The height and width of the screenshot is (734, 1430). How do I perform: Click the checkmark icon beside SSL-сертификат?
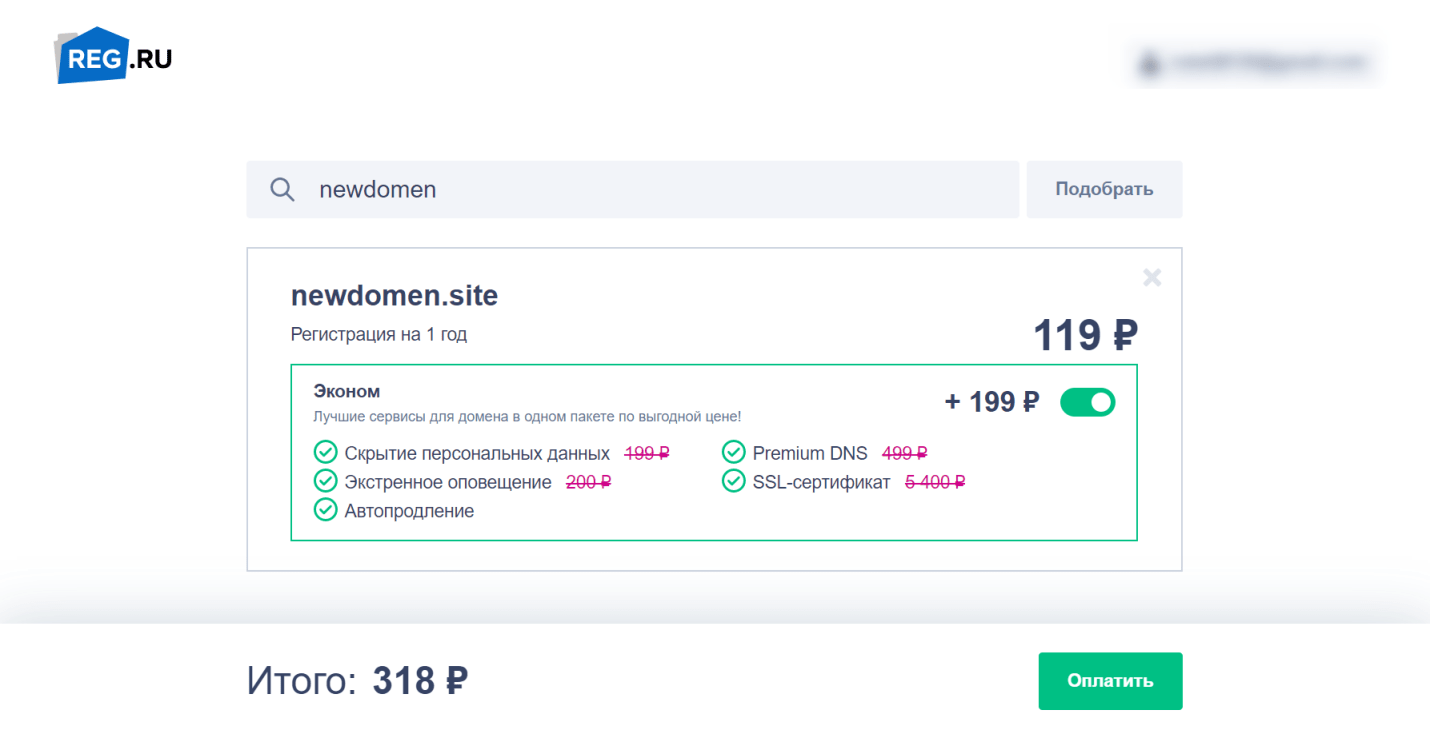pos(734,482)
